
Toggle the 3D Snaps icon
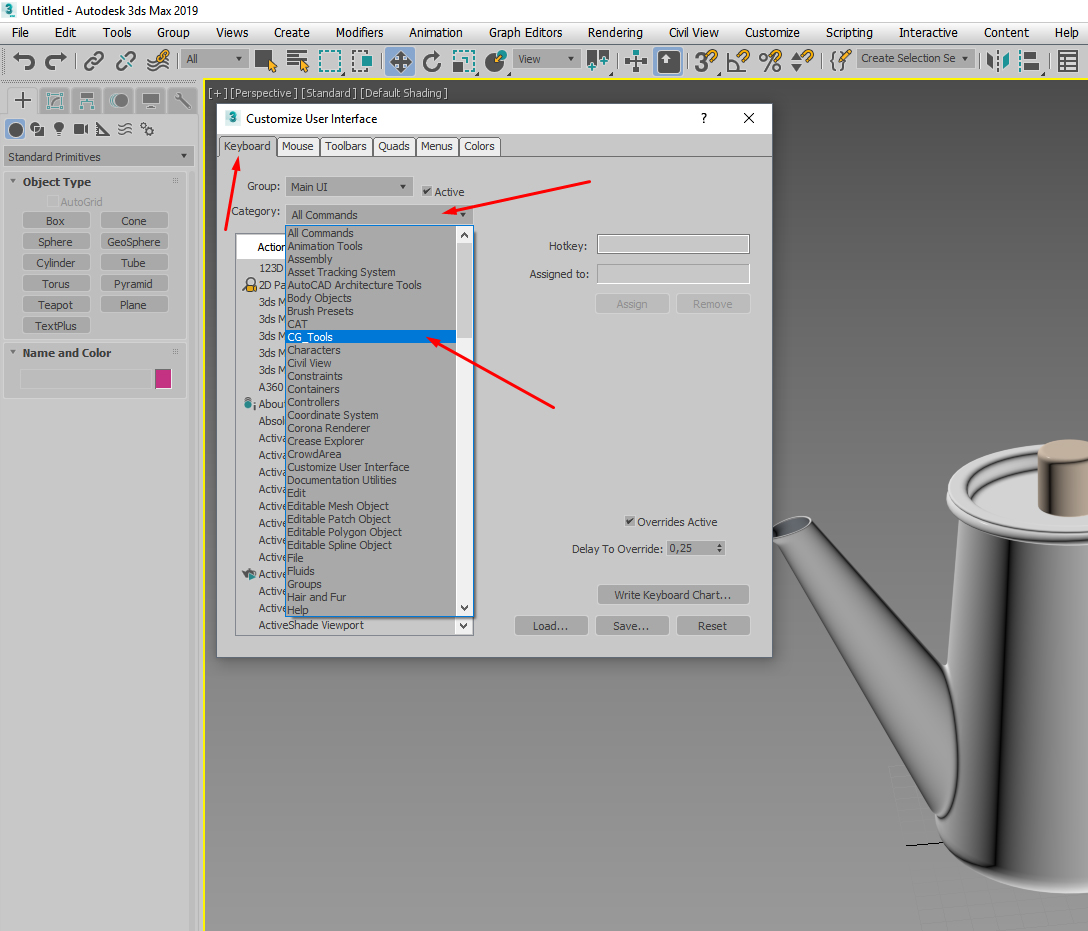tap(706, 61)
